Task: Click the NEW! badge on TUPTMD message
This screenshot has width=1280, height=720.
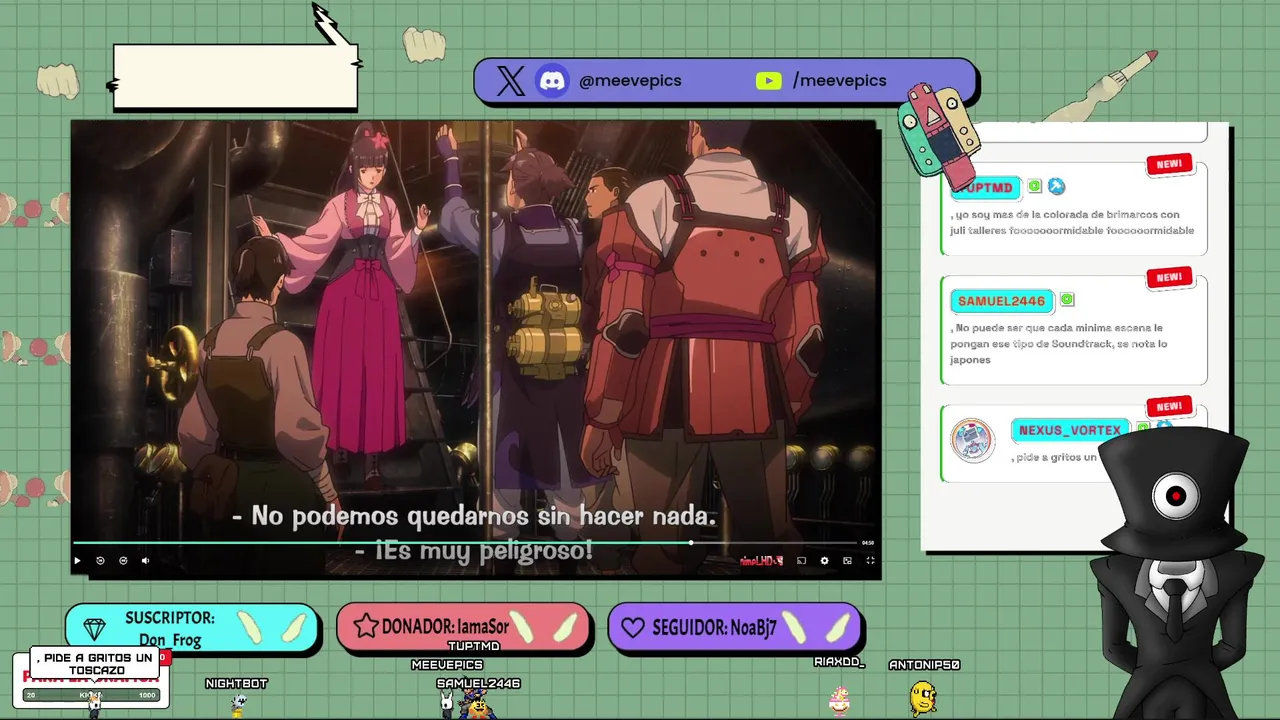Action: click(x=1169, y=164)
